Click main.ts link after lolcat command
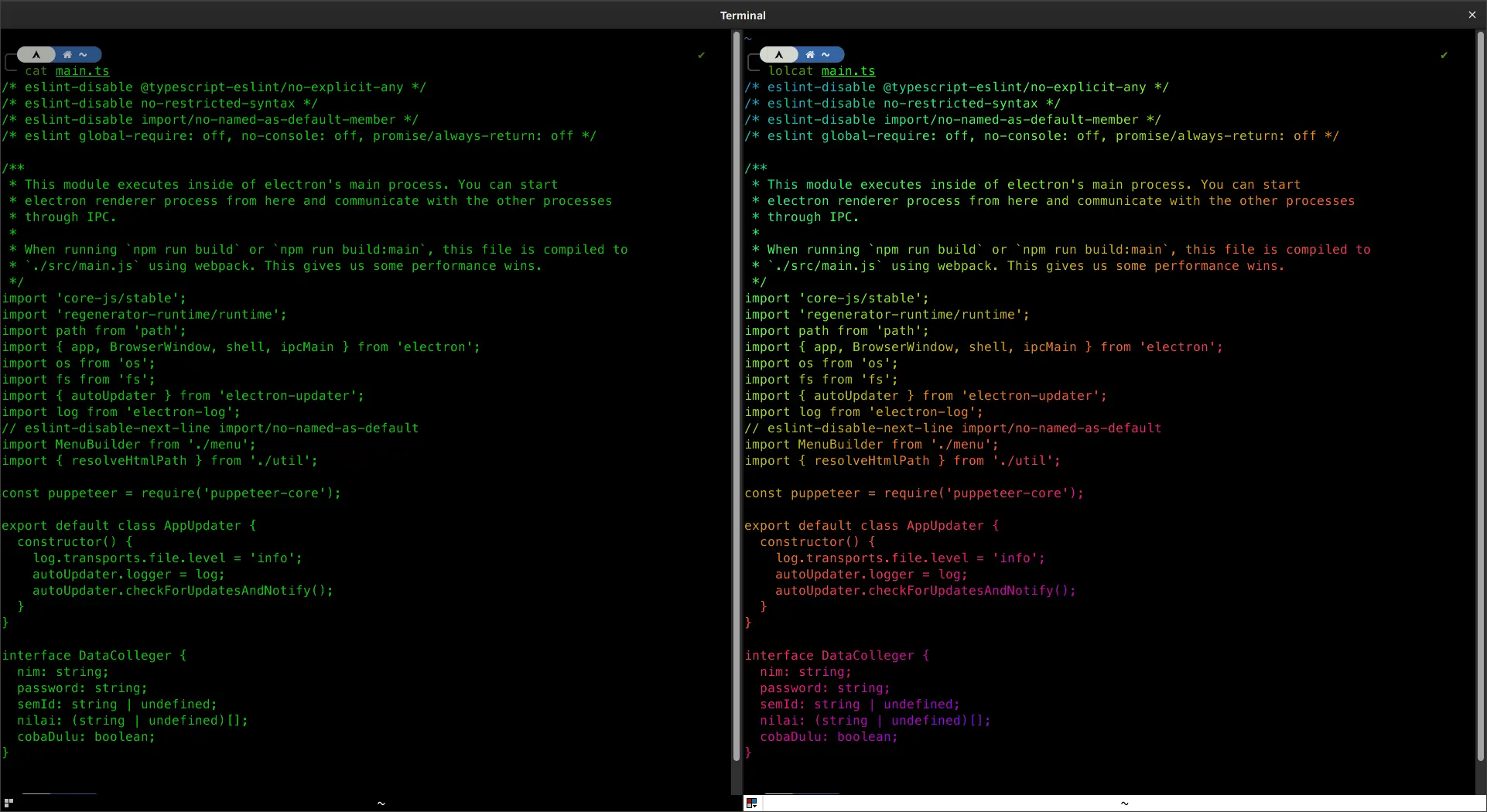Viewport: 1487px width, 812px height. pyautogui.click(x=848, y=71)
